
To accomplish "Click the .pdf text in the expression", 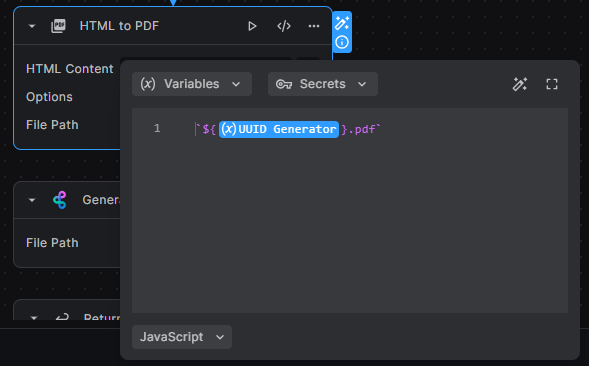I will point(362,129).
